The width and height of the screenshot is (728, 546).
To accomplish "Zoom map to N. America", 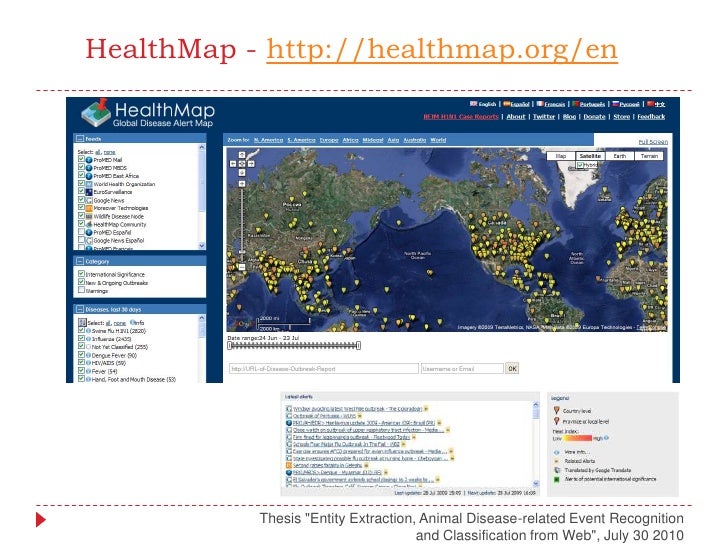I will (x=268, y=140).
